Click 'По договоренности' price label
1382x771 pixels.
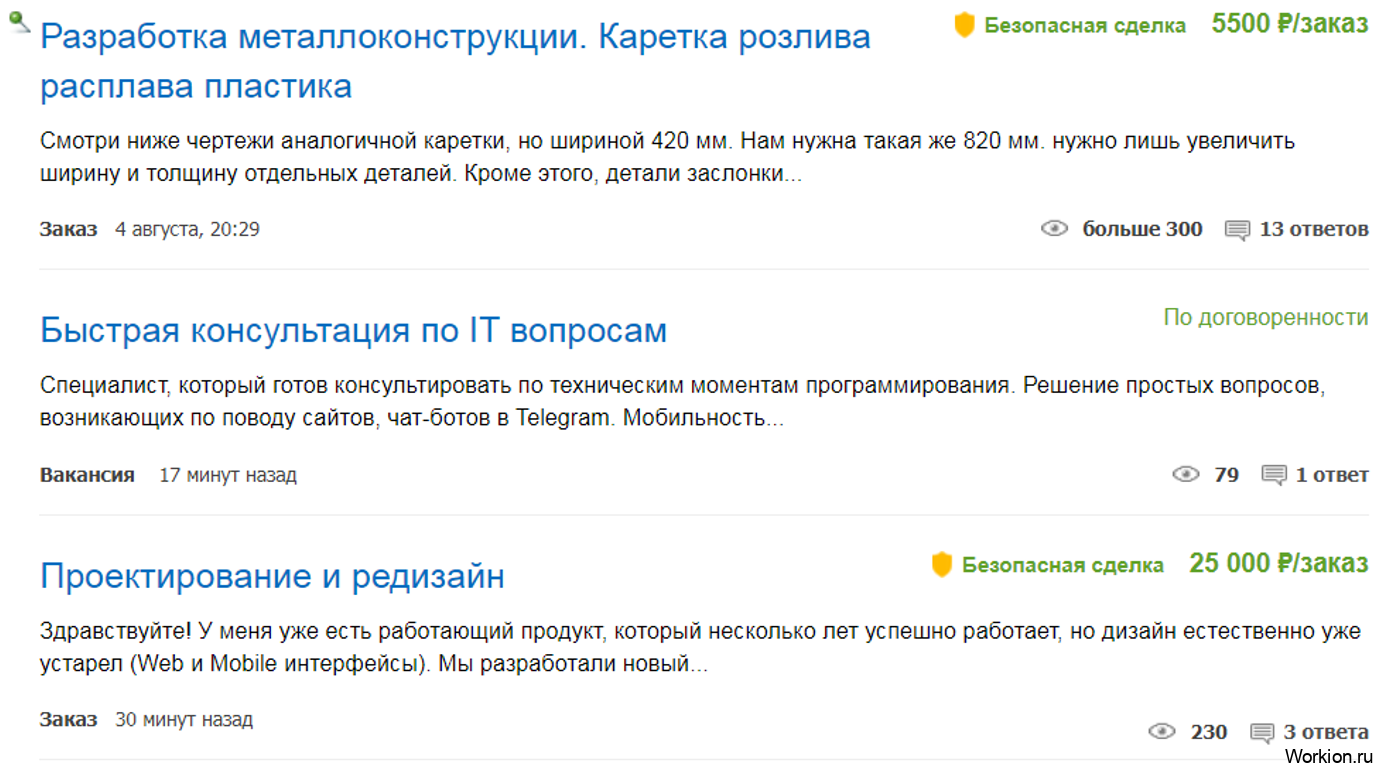tap(1266, 318)
